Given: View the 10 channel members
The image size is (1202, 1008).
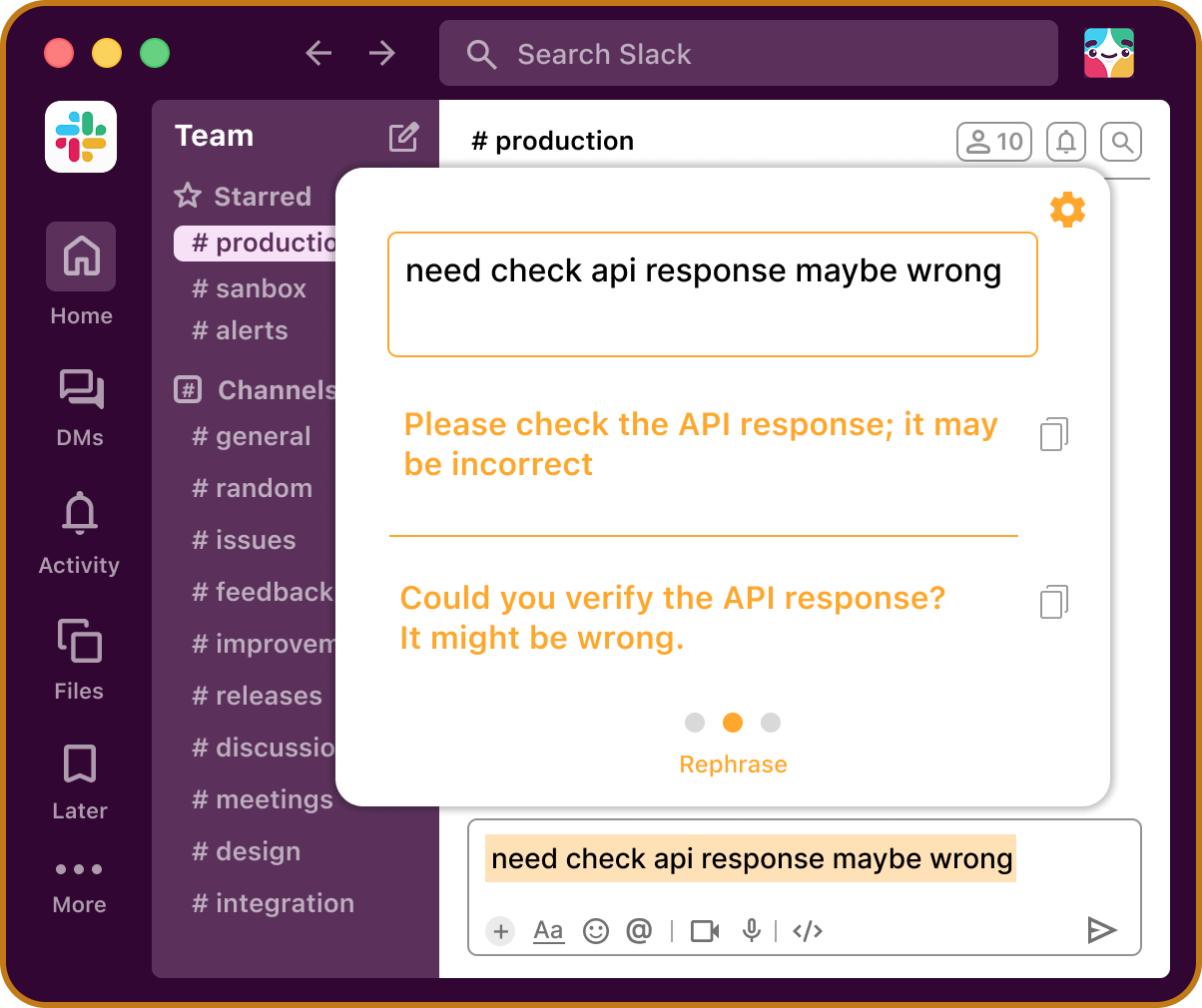Looking at the screenshot, I should (994, 142).
